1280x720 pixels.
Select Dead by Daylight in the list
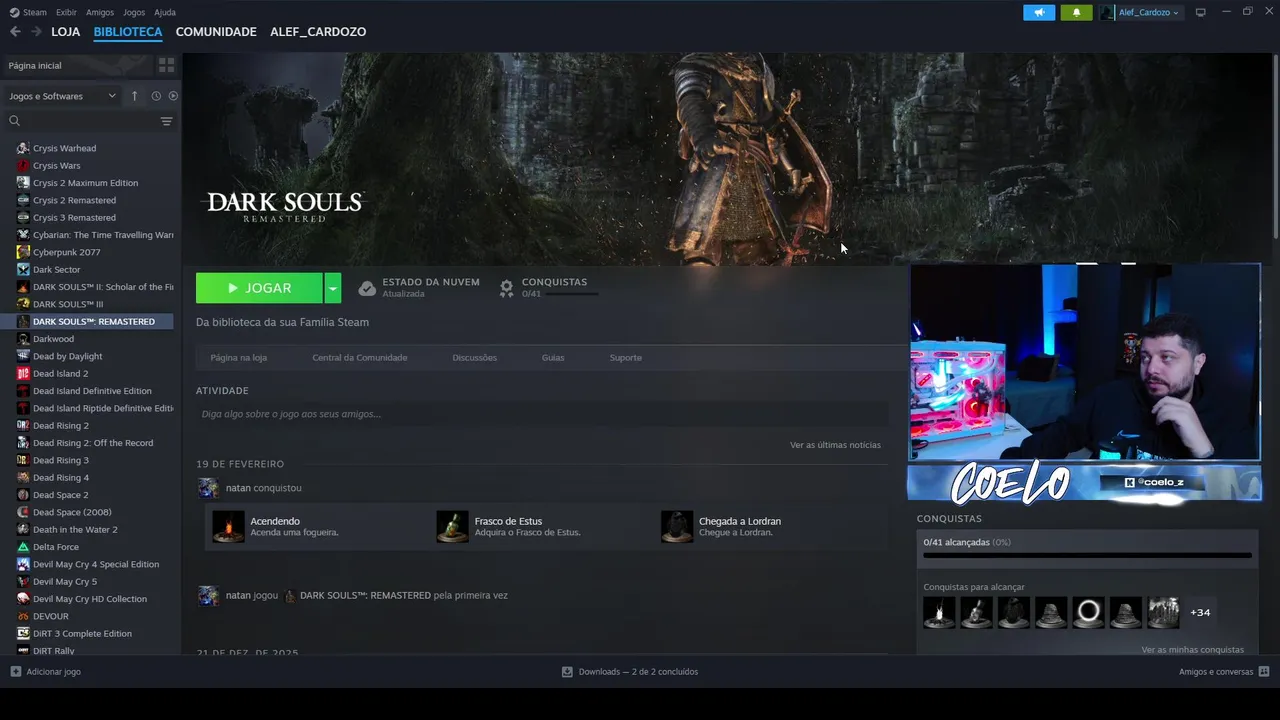tap(67, 356)
